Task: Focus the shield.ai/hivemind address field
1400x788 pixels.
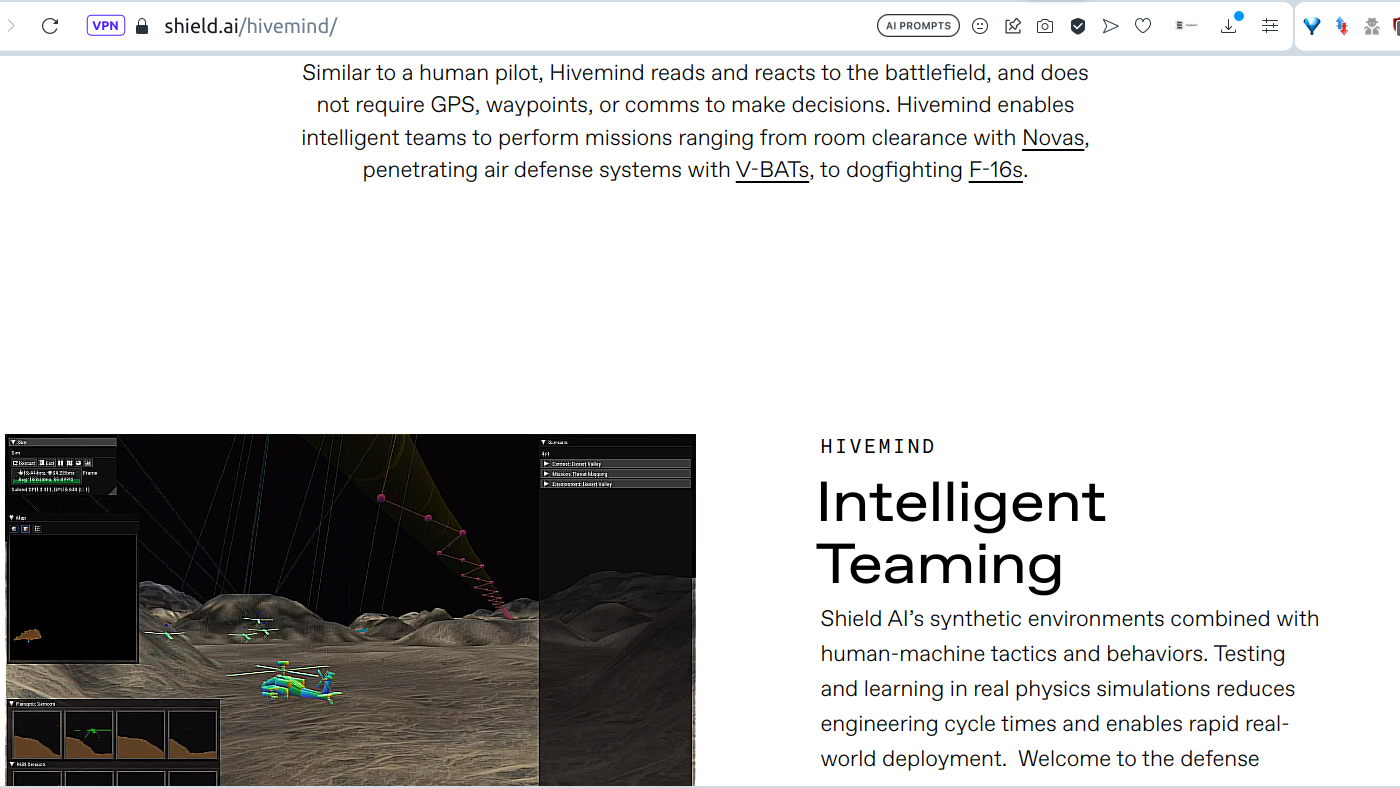Action: pos(250,26)
